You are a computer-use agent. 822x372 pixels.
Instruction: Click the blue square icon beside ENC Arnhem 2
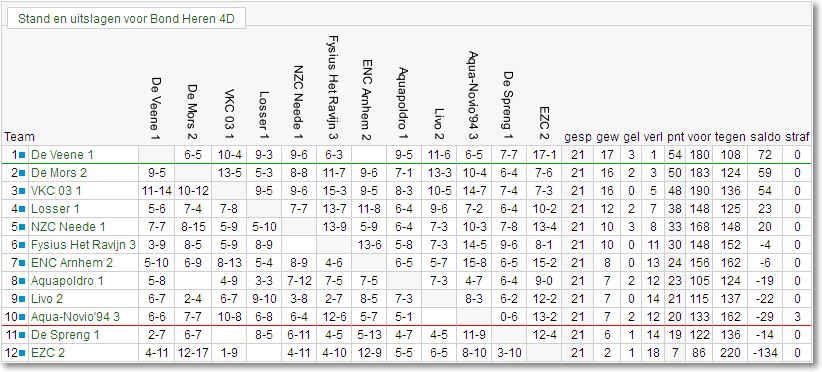click(x=22, y=263)
